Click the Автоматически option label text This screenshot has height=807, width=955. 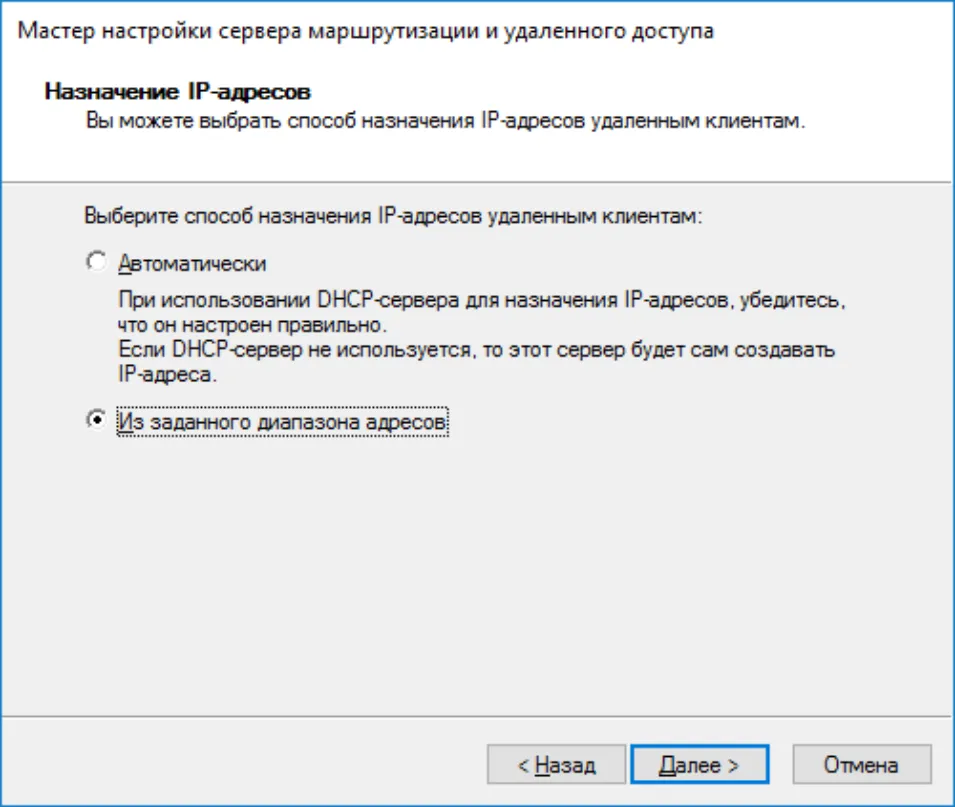(x=192, y=264)
